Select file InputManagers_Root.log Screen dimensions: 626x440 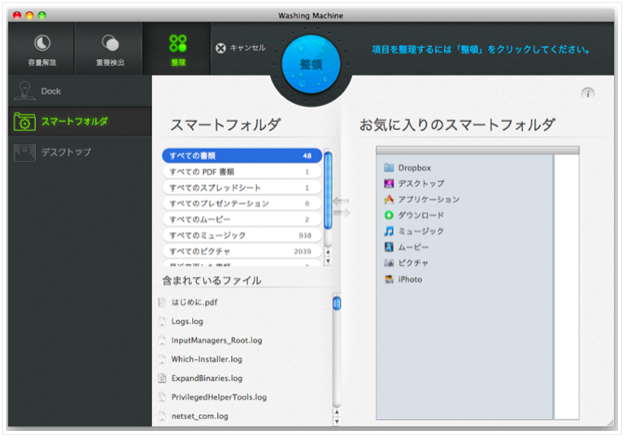pyautogui.click(x=216, y=341)
